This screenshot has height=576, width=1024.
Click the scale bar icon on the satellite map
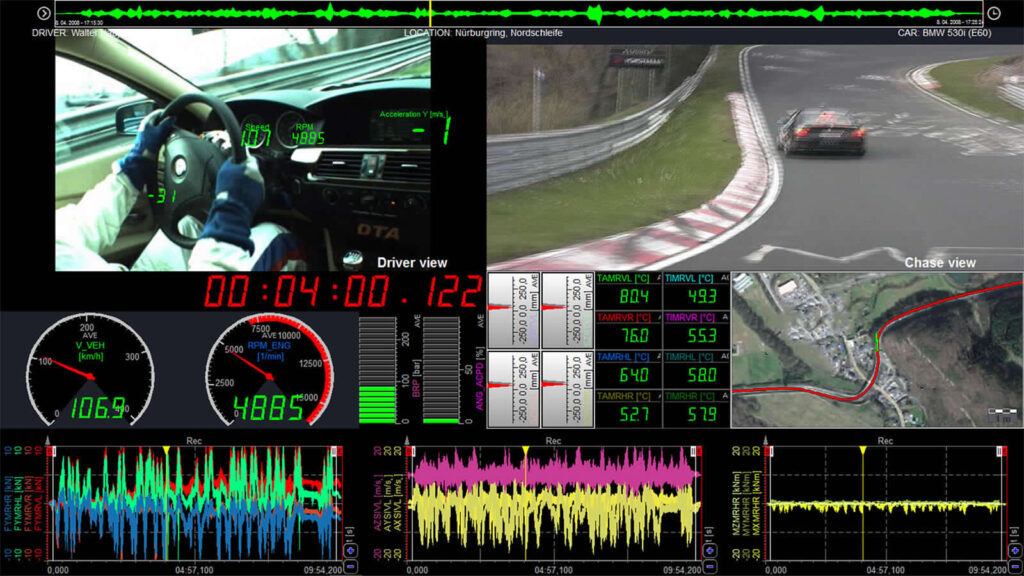coord(1001,411)
